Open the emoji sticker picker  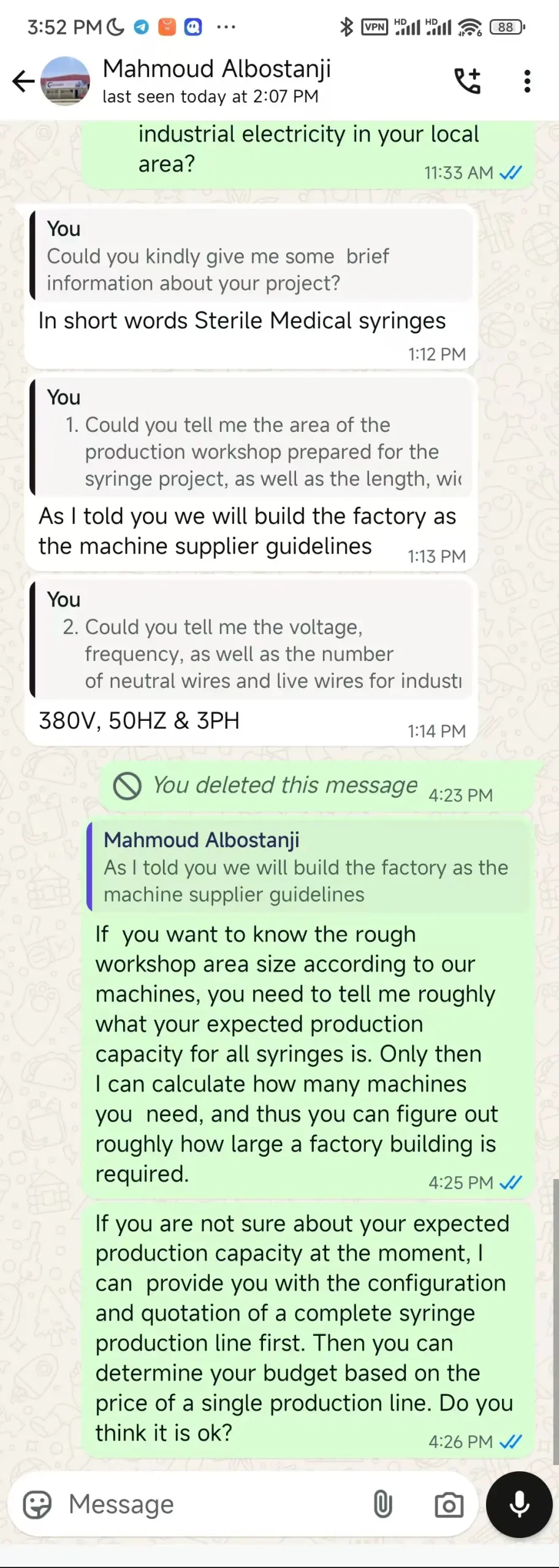coord(37,1504)
